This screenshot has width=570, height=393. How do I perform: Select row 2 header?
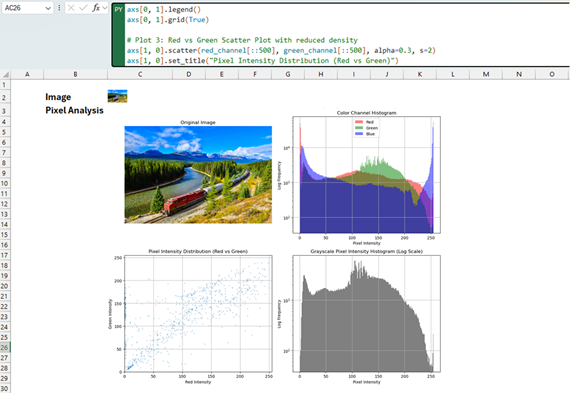tap(5, 97)
